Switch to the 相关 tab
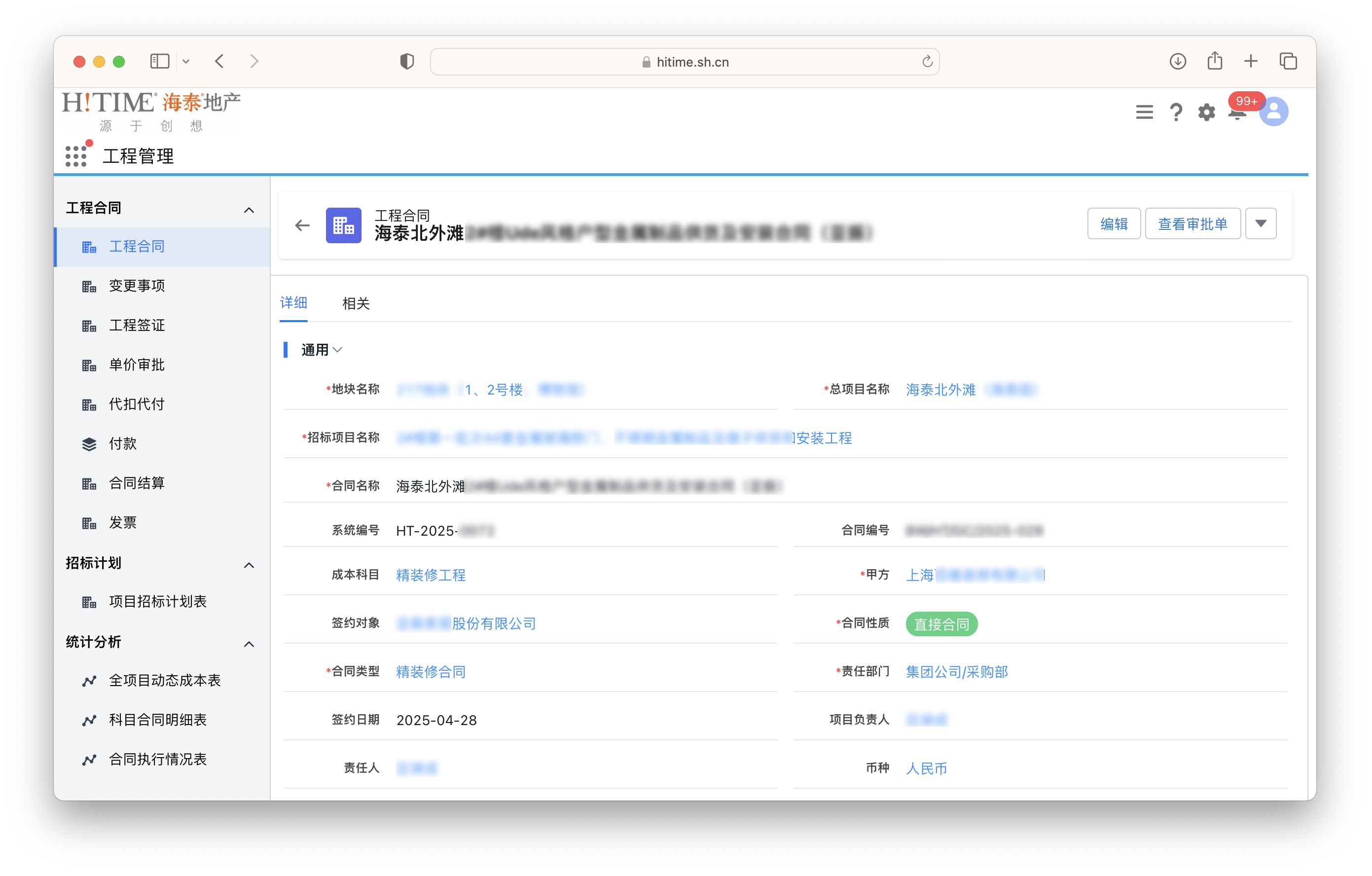The width and height of the screenshot is (1372, 876). coord(356,303)
